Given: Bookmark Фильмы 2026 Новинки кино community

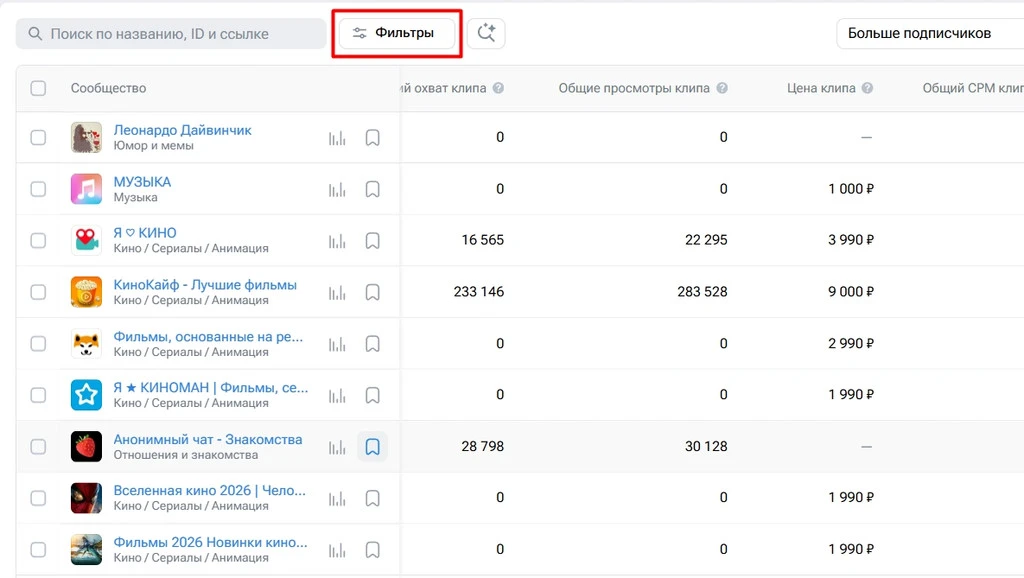Looking at the screenshot, I should click(x=372, y=551).
